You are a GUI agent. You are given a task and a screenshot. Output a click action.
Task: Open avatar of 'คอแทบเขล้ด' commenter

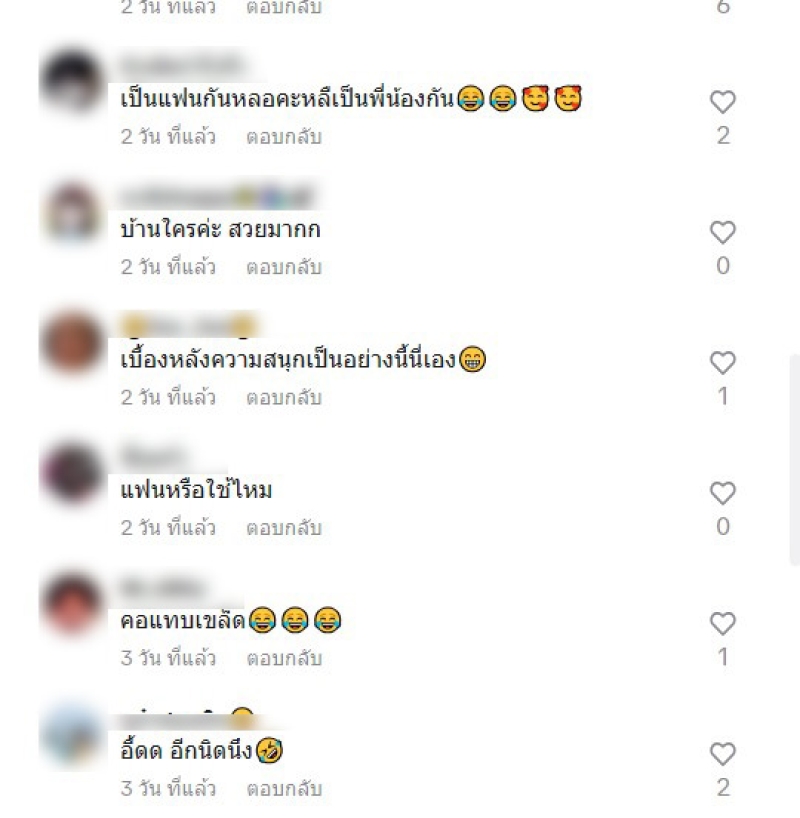pos(72,604)
